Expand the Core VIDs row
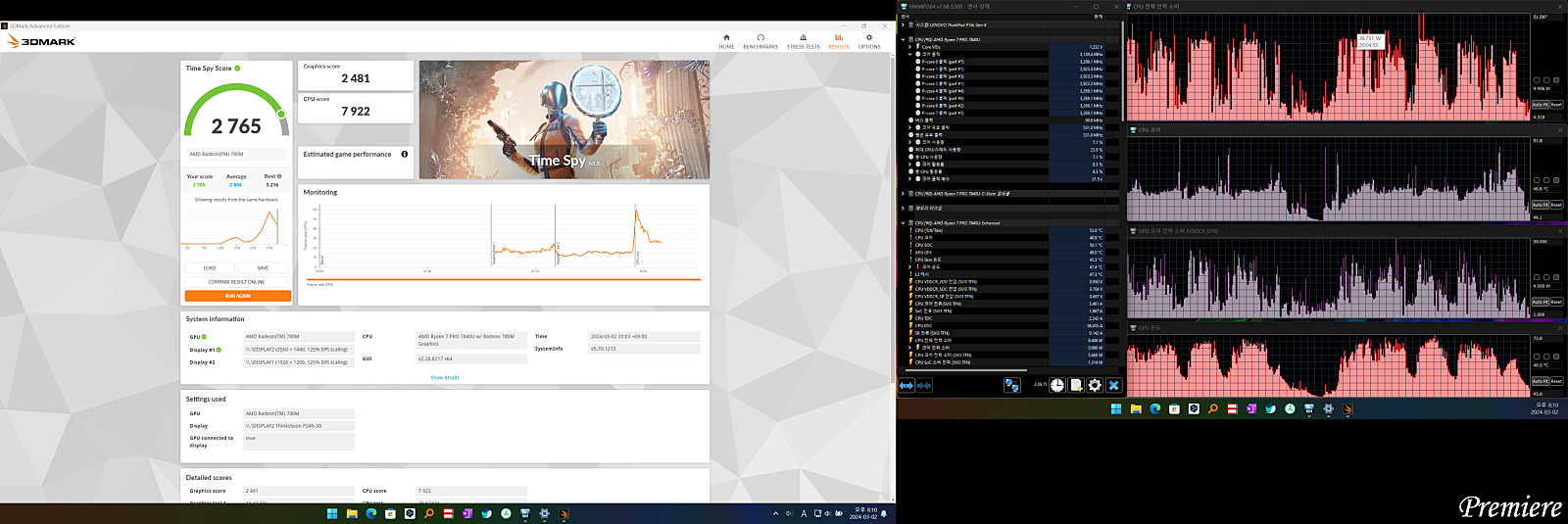1568x524 pixels. click(910, 47)
